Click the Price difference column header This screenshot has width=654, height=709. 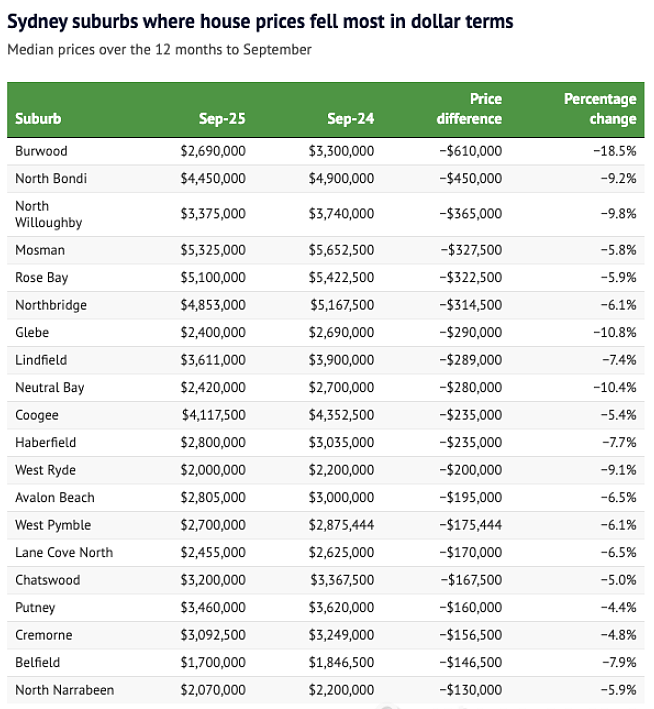coord(469,109)
